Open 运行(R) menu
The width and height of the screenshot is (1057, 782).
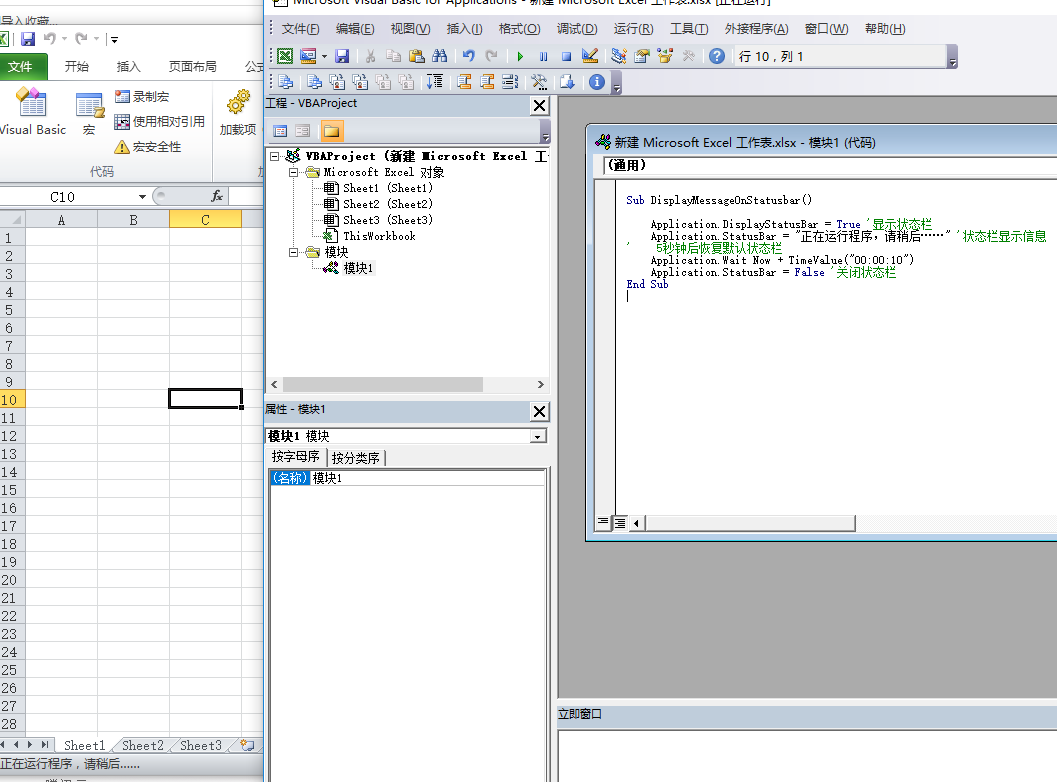click(633, 29)
